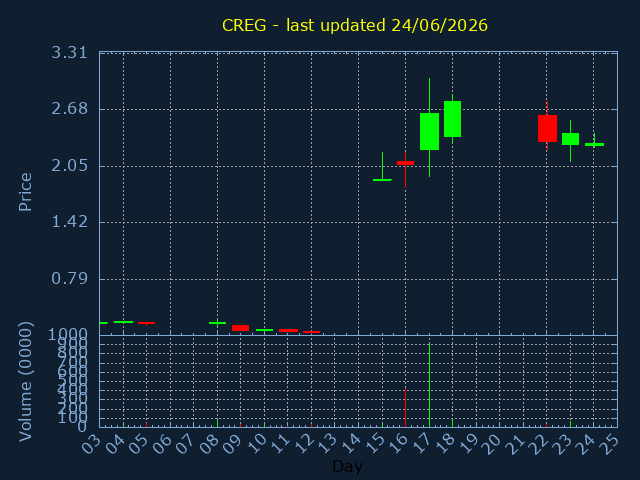The width and height of the screenshot is (640, 480).
Task: Click the green candlestick for day 04
Action: coord(123,322)
